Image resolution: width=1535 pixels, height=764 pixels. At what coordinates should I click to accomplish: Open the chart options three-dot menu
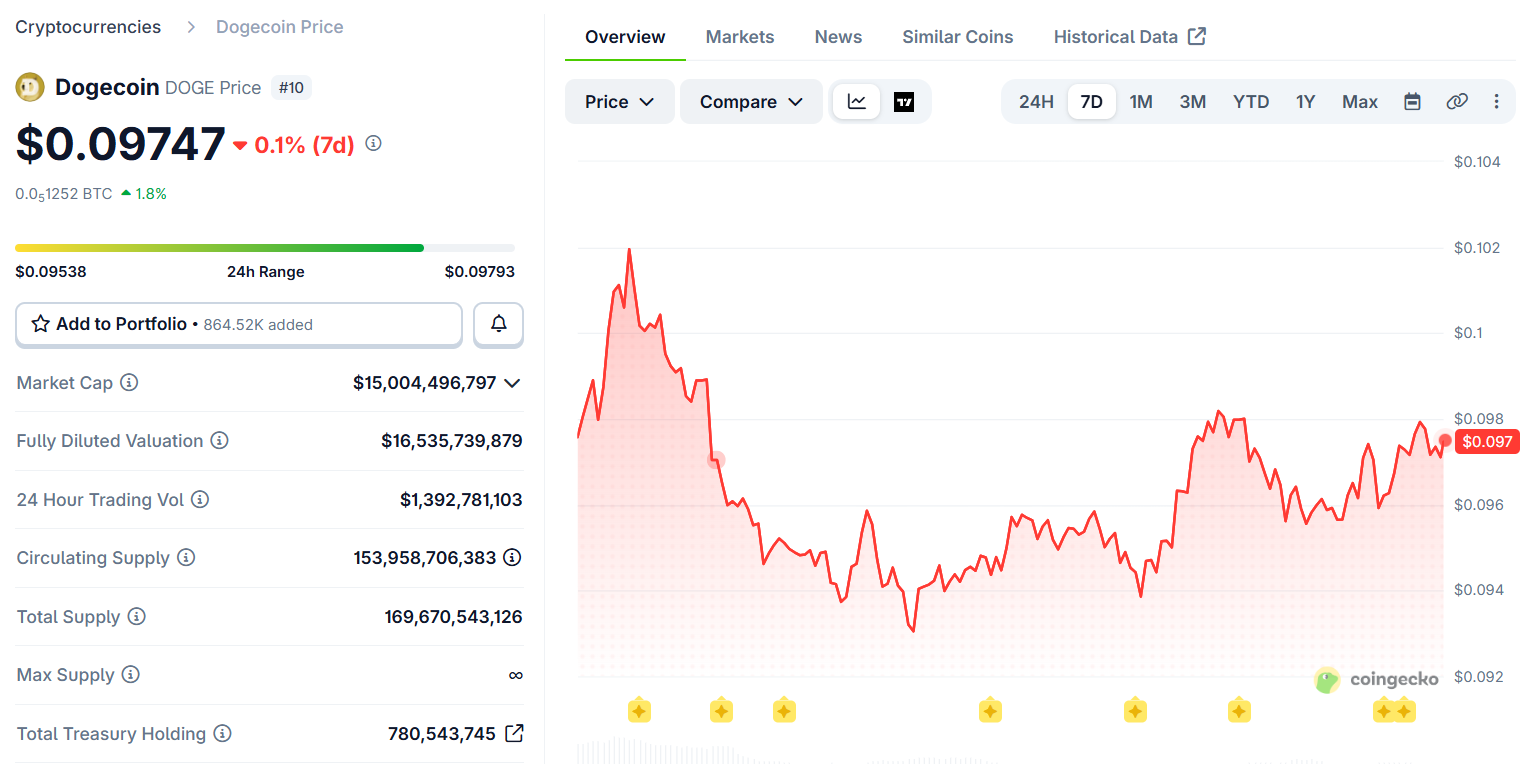1497,101
